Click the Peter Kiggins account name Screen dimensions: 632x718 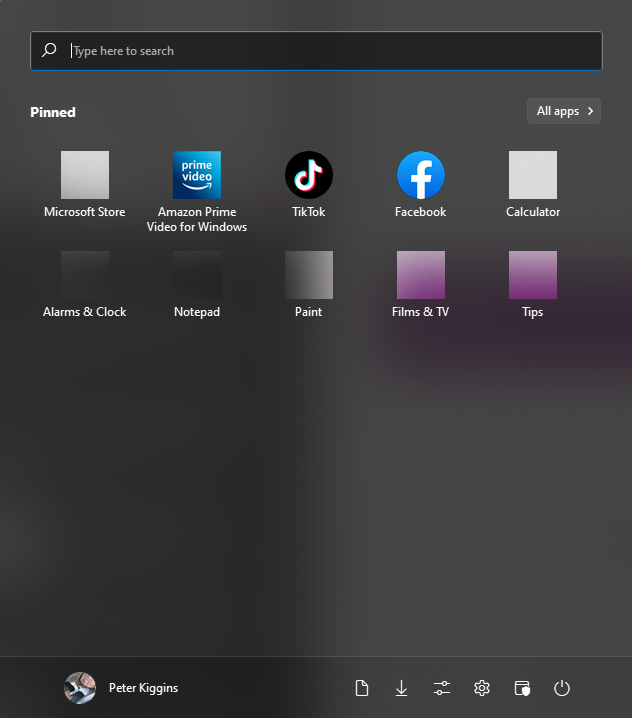(143, 688)
